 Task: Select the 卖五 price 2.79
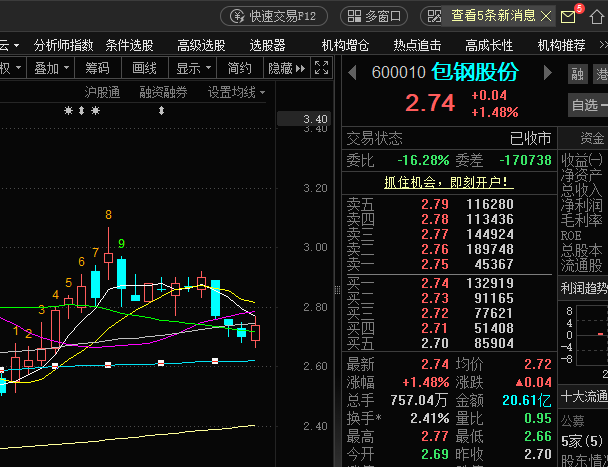(435, 204)
